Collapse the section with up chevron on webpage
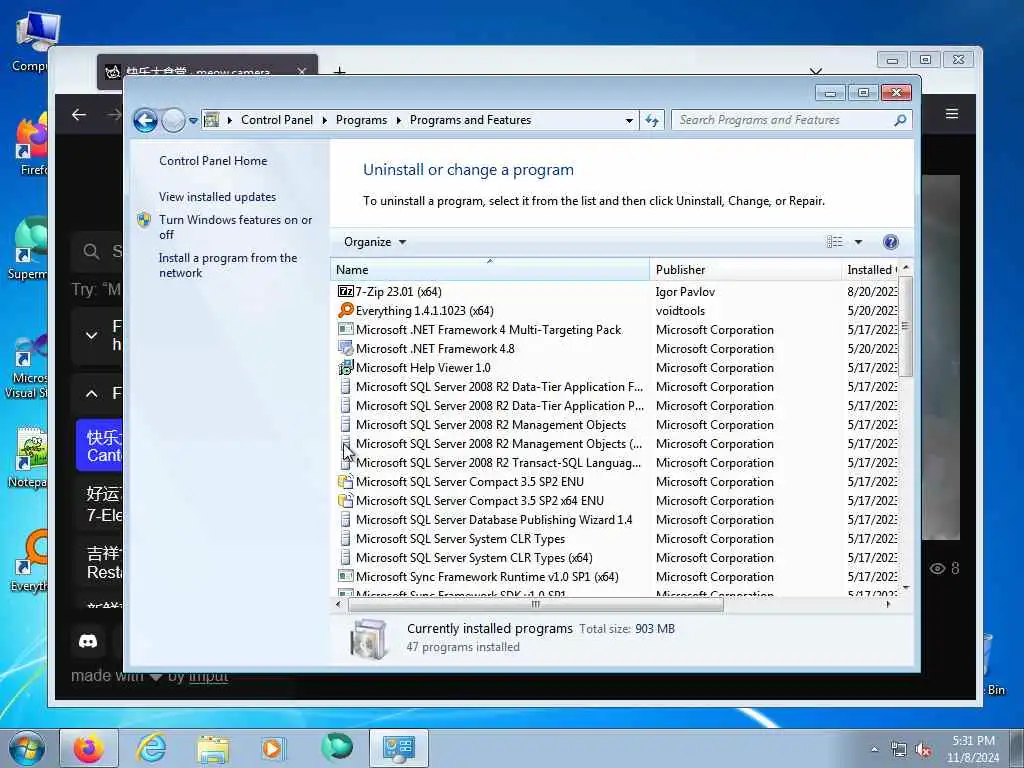 [91, 393]
